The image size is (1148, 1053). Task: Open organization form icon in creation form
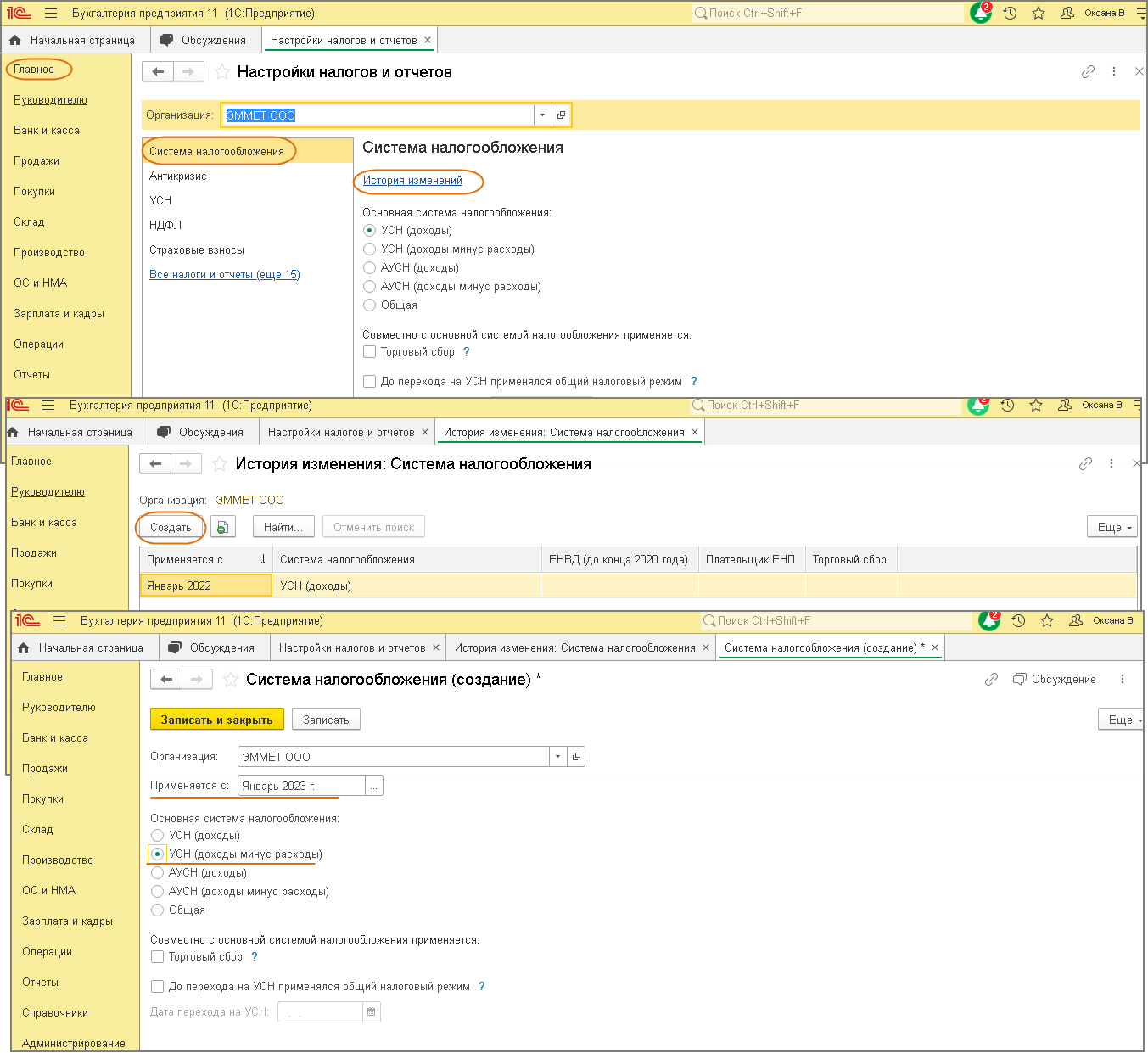pos(576,757)
